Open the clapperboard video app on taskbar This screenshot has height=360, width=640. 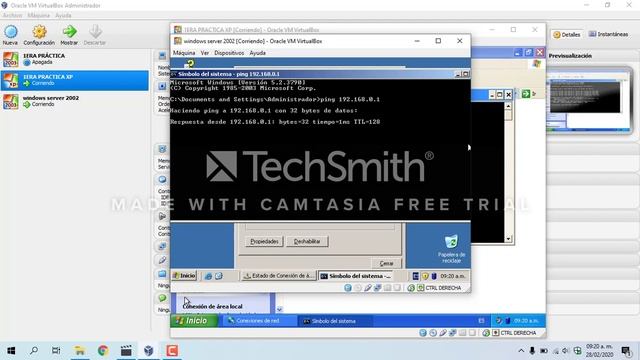126,351
